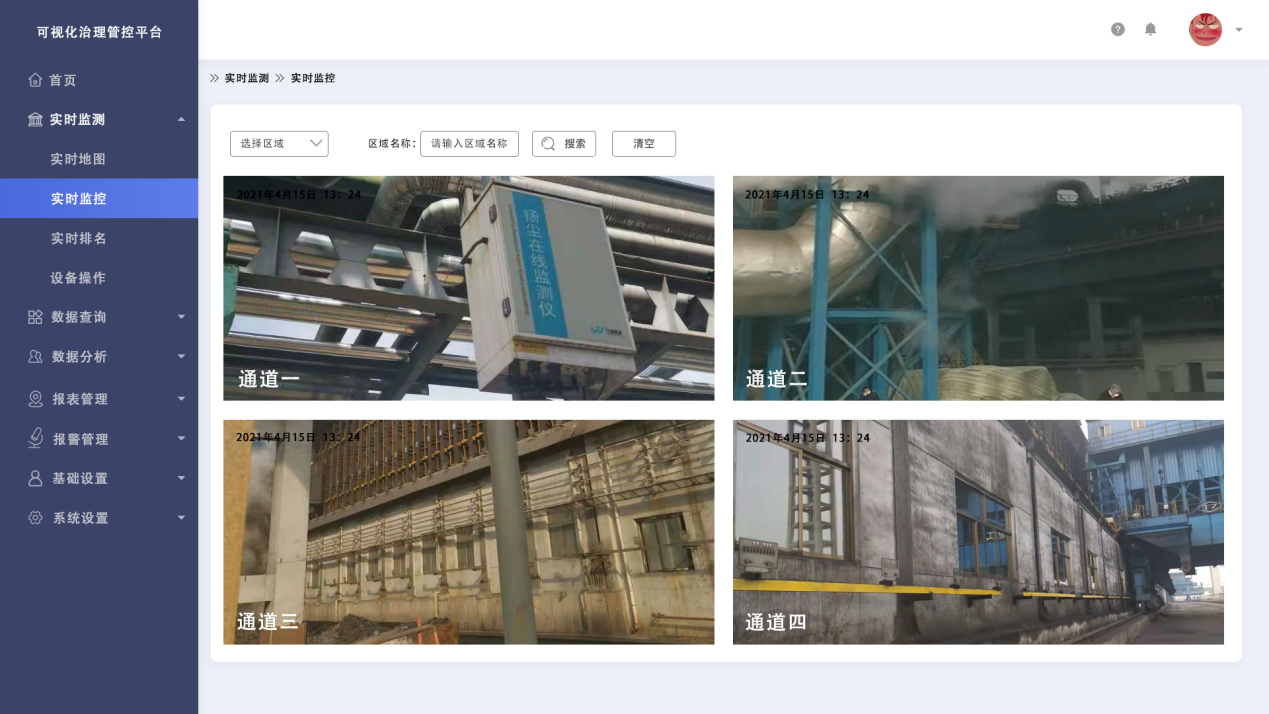This screenshot has height=714, width=1269.
Task: Select 实时地图 in the sidebar
Action: (x=78, y=159)
